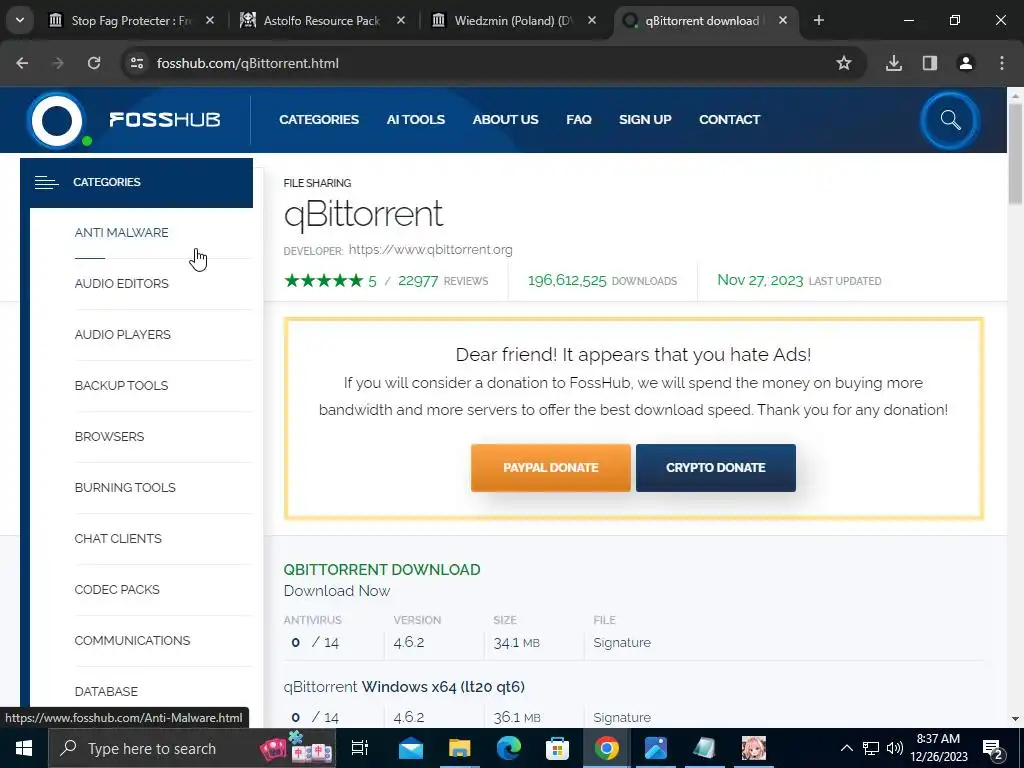Open AUDIO EDITORS category
Image resolution: width=1024 pixels, height=768 pixels.
121,283
